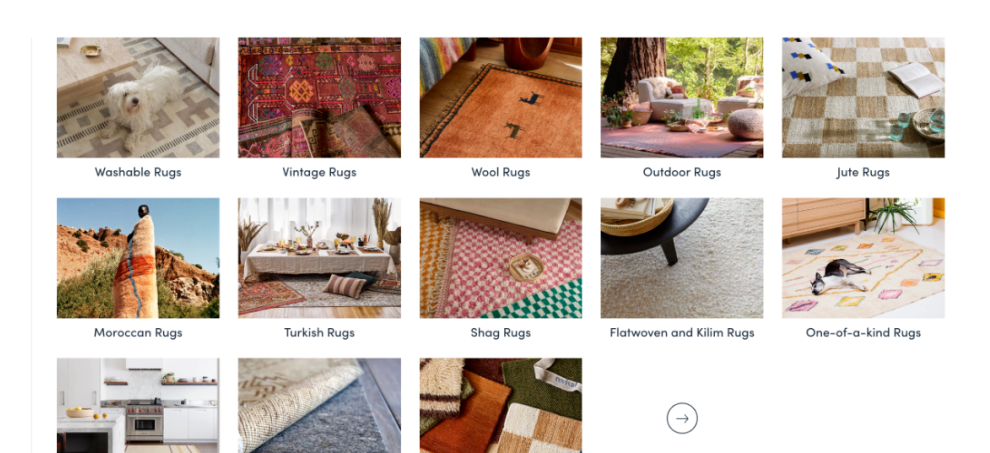Select the Turkish Rugs text link

pos(319,332)
